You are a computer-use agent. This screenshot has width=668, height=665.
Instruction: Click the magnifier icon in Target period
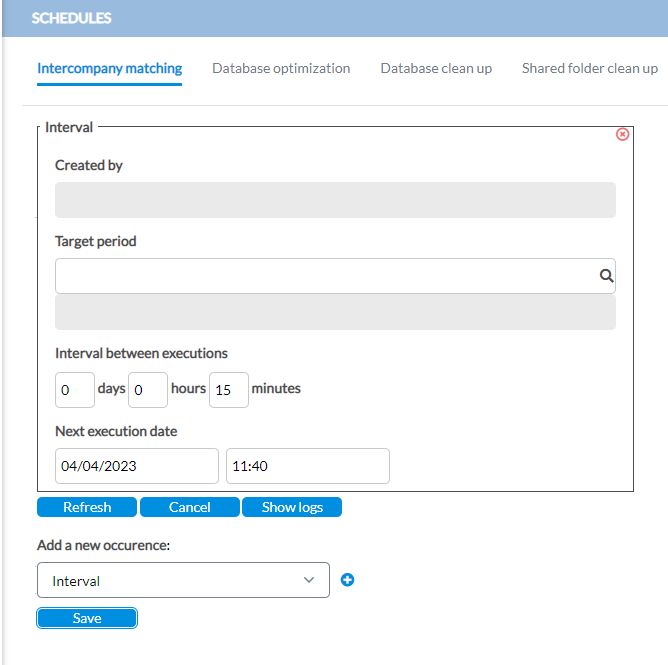pyautogui.click(x=606, y=276)
